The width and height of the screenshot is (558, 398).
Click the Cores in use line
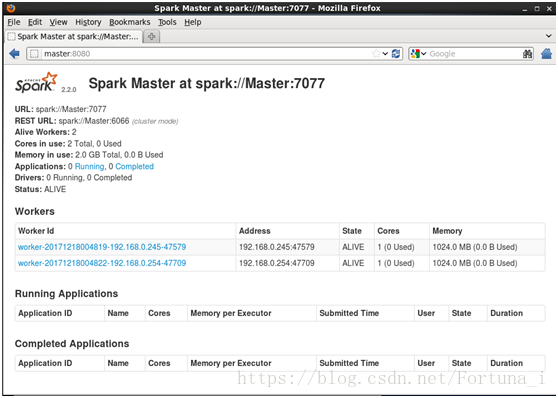pos(68,143)
